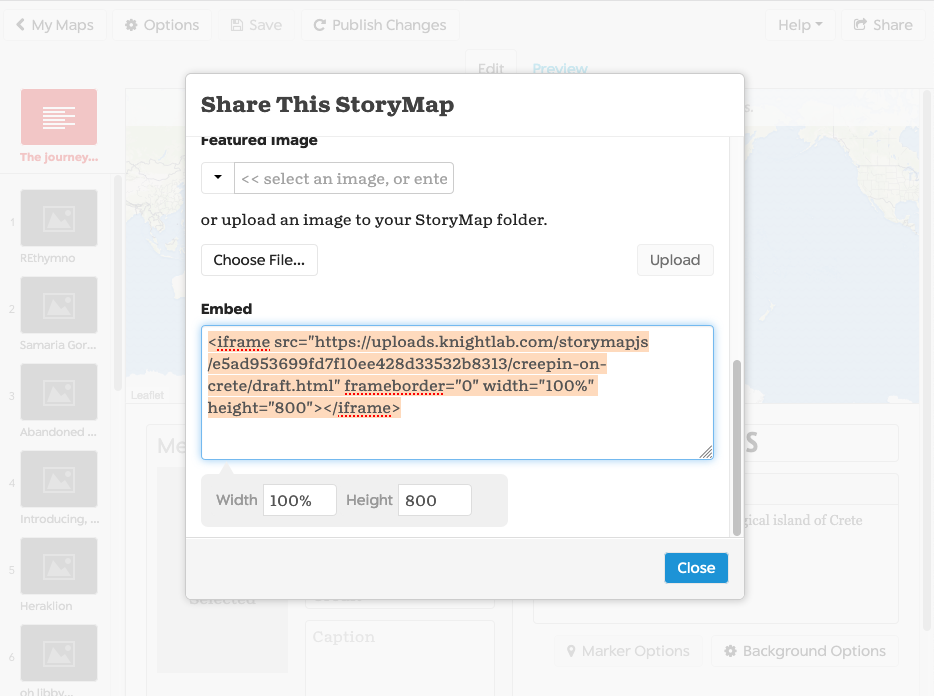
Task: Open the featured image dropdown arrow
Action: pyautogui.click(x=218, y=178)
